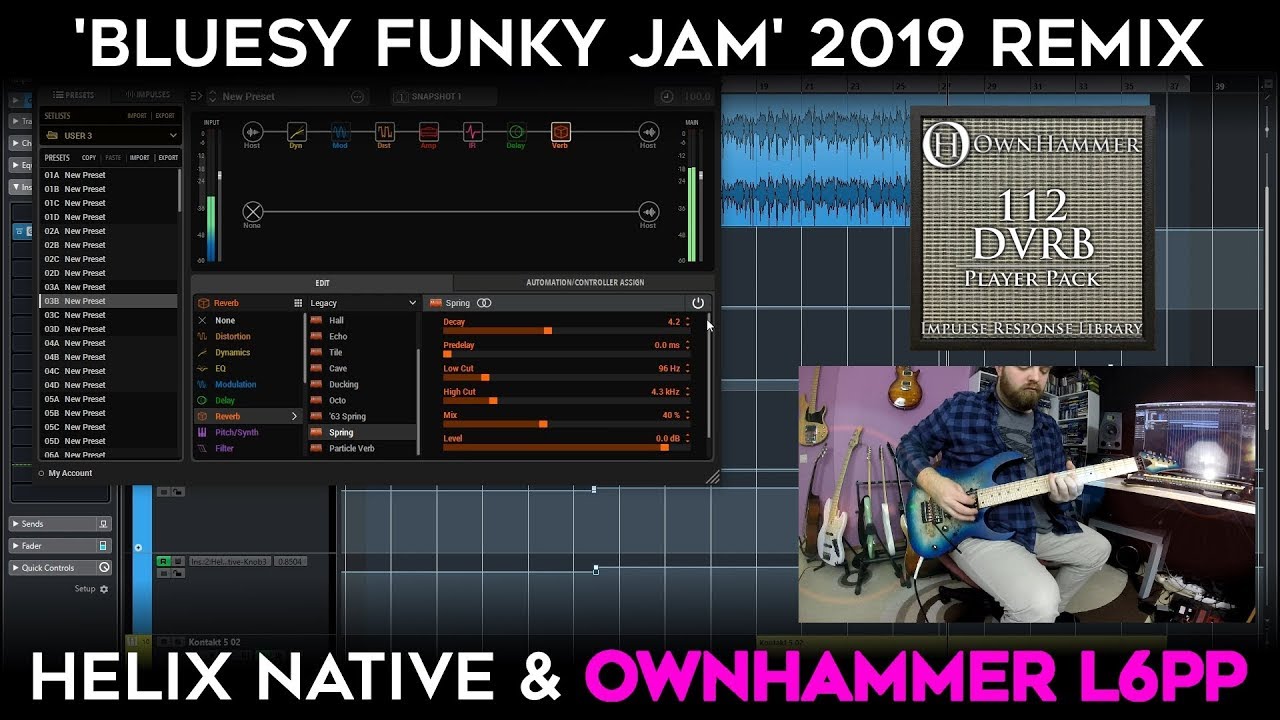Open Automation/Controller Assign tab
This screenshot has height=720, width=1280.
[585, 283]
